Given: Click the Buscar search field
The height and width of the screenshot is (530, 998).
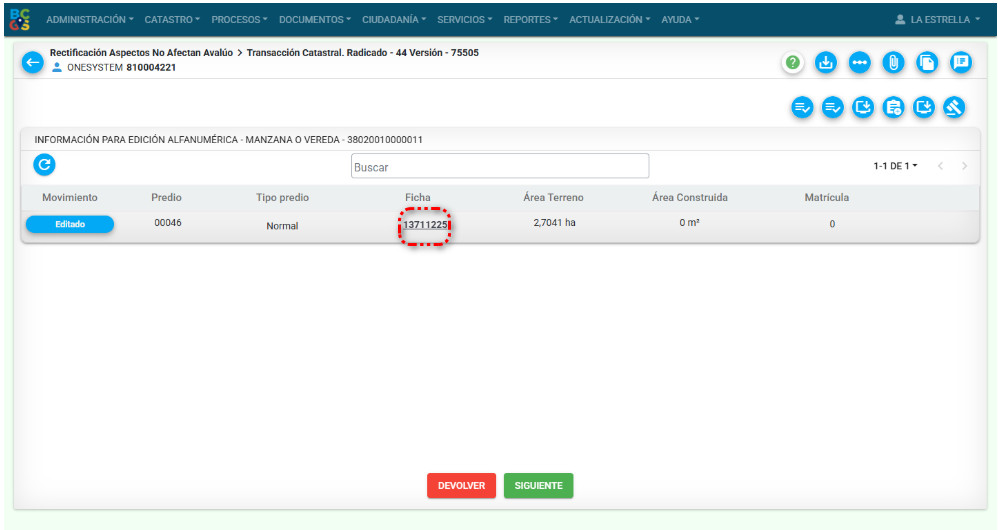Looking at the screenshot, I should tap(500, 167).
